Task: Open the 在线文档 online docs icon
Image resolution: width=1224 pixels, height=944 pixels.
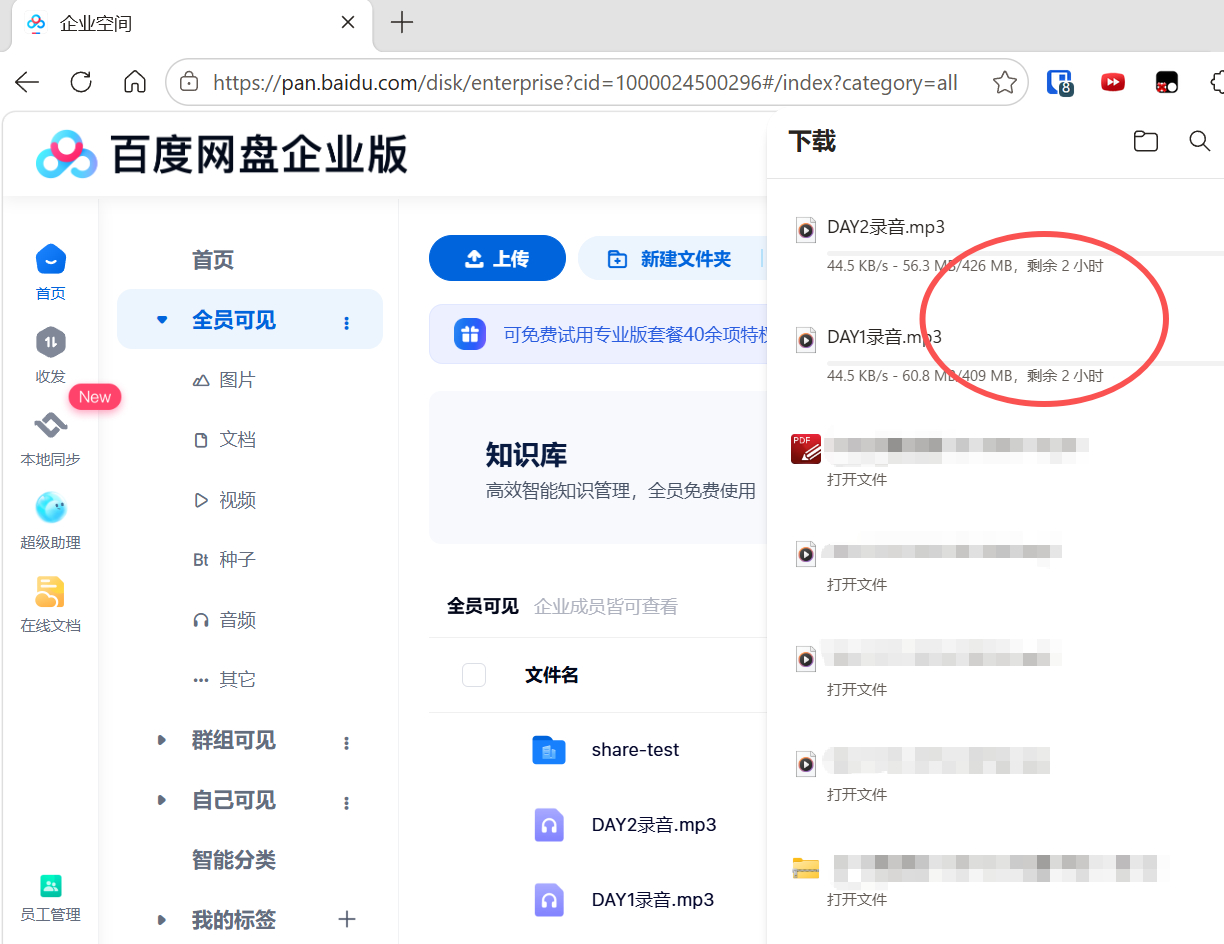Action: pos(50,591)
